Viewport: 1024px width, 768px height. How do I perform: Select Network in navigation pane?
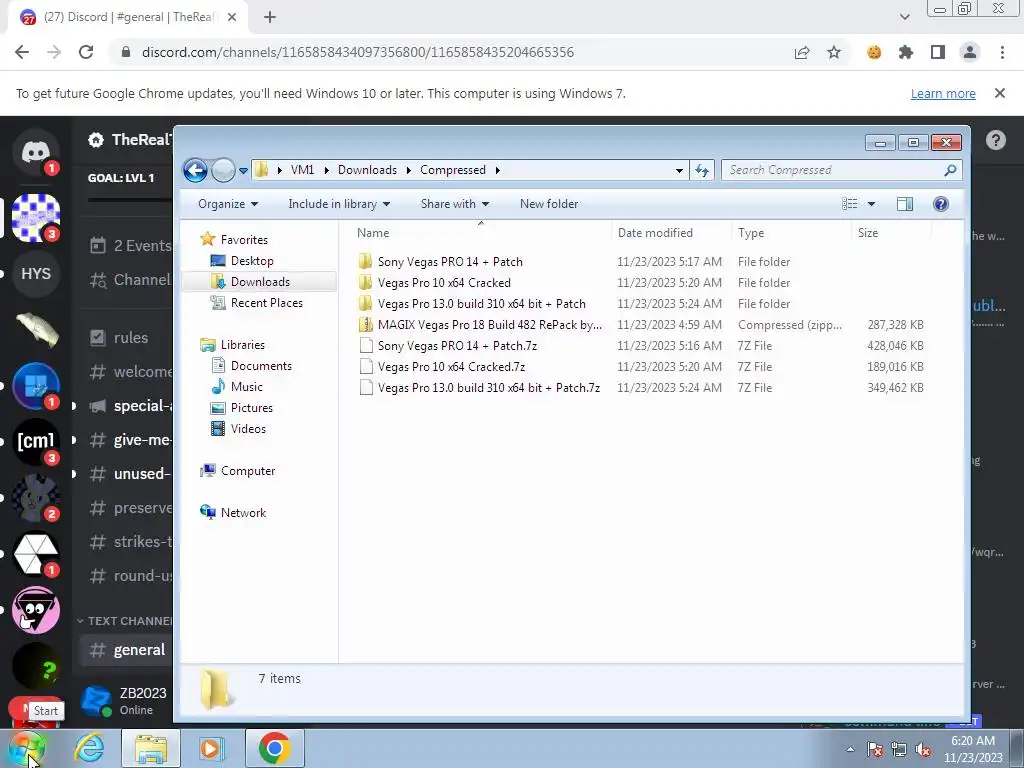coord(243,513)
